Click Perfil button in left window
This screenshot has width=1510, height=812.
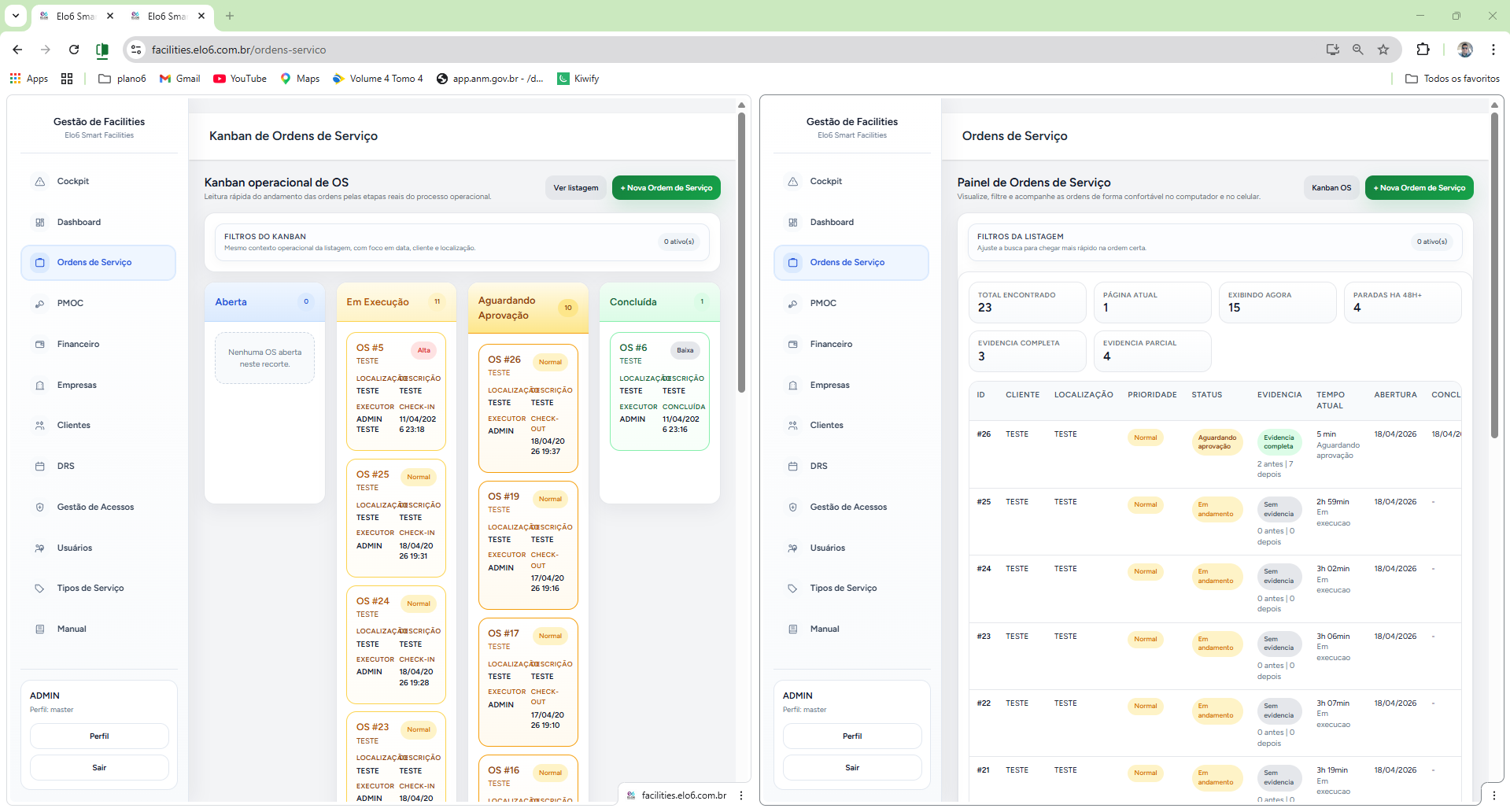[x=99, y=736]
